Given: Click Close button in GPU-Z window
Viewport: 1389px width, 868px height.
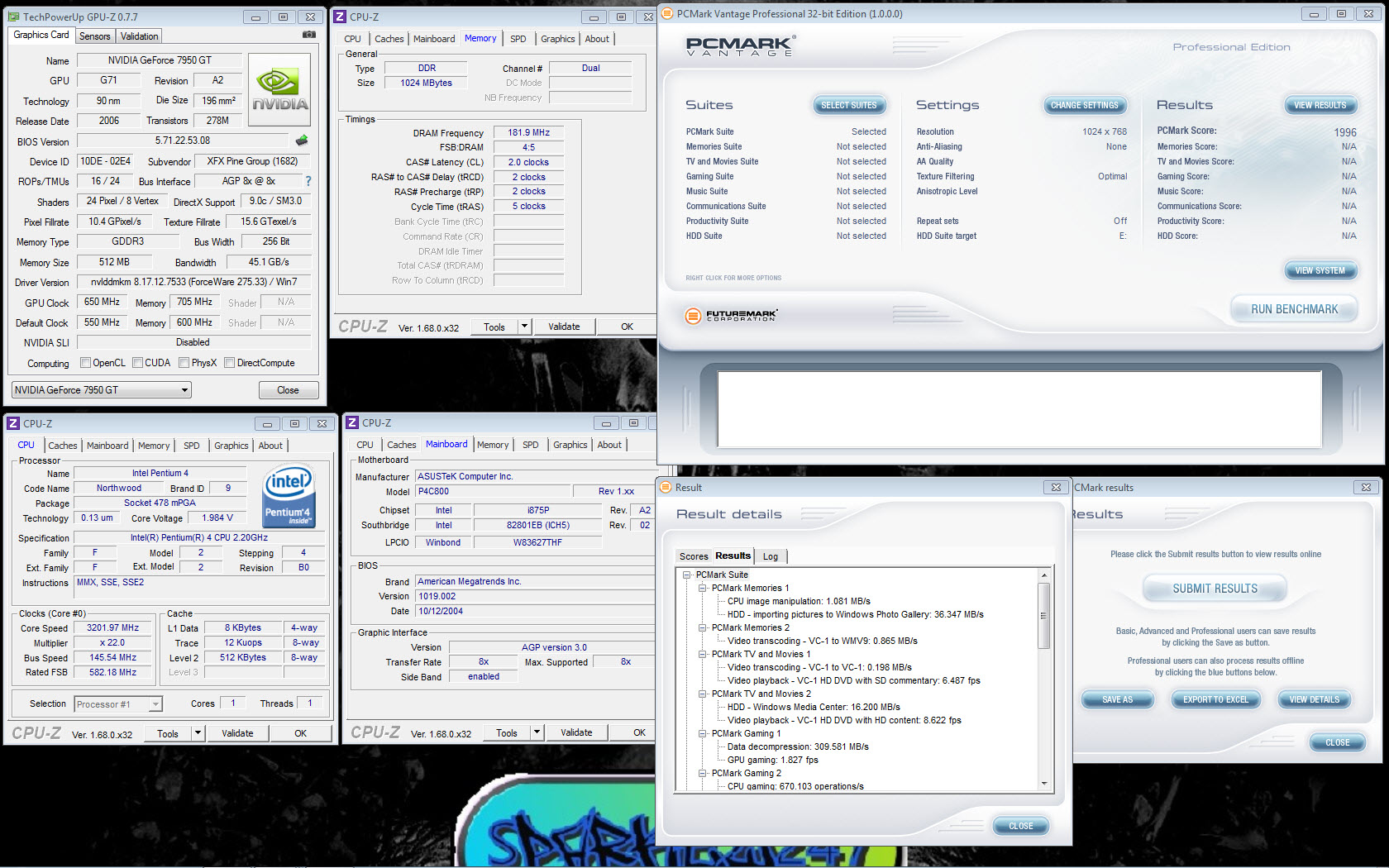Looking at the screenshot, I should 288,389.
